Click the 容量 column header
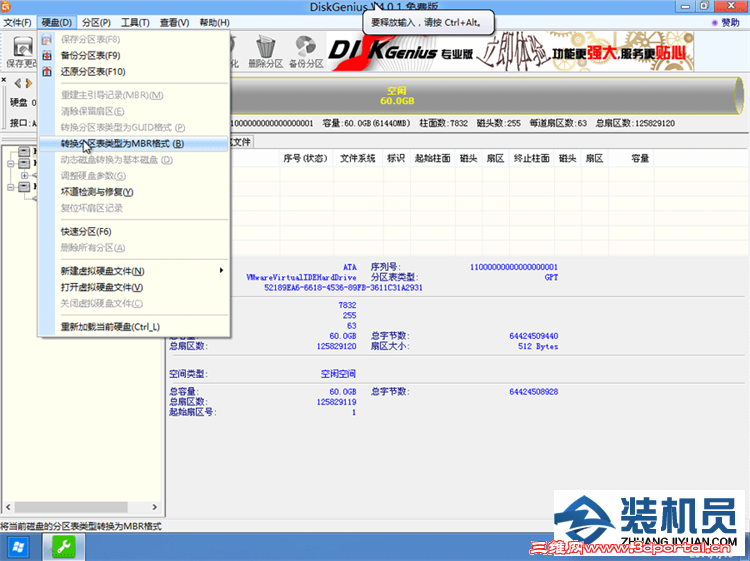Viewport: 750px width, 561px height. point(631,158)
